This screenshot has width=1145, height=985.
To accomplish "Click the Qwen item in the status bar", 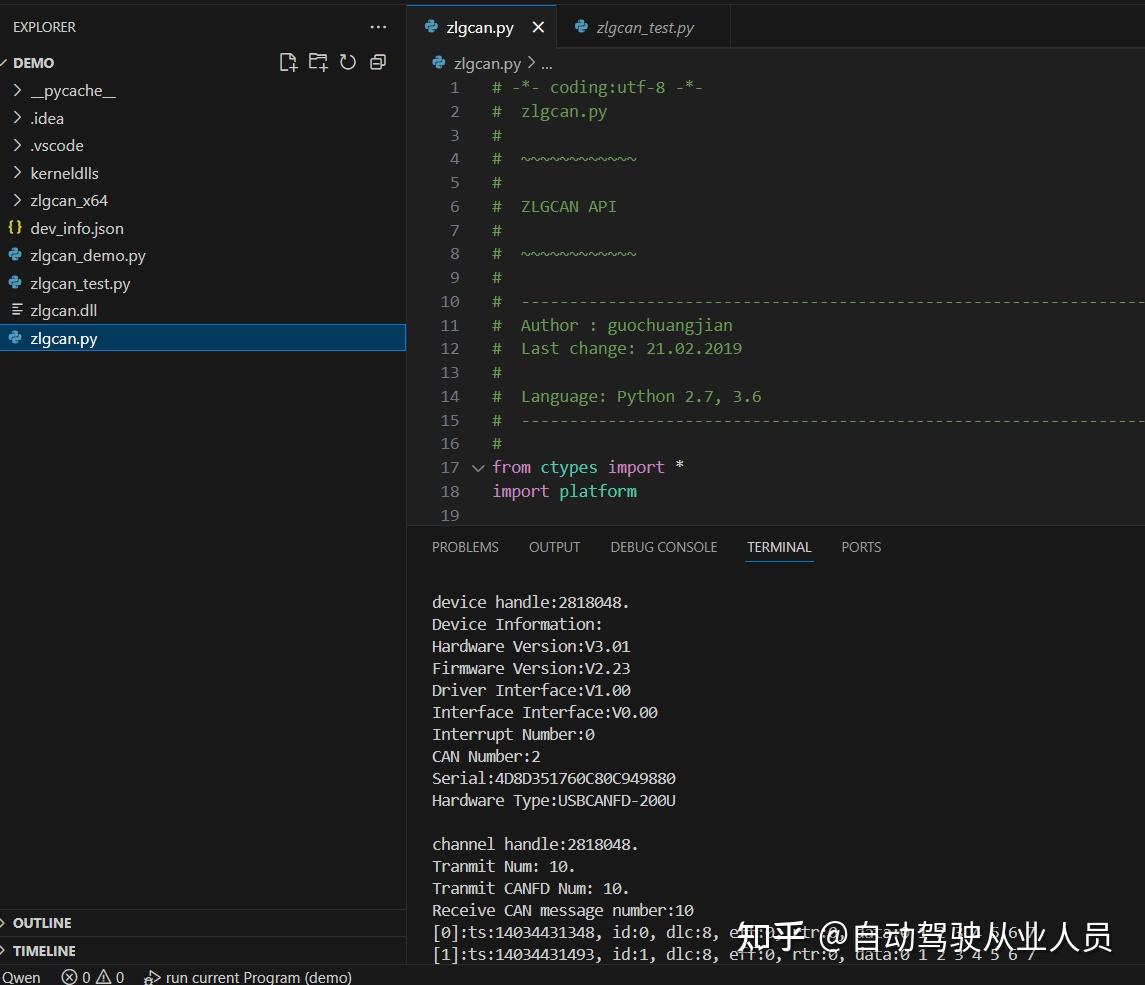I will [x=21, y=977].
